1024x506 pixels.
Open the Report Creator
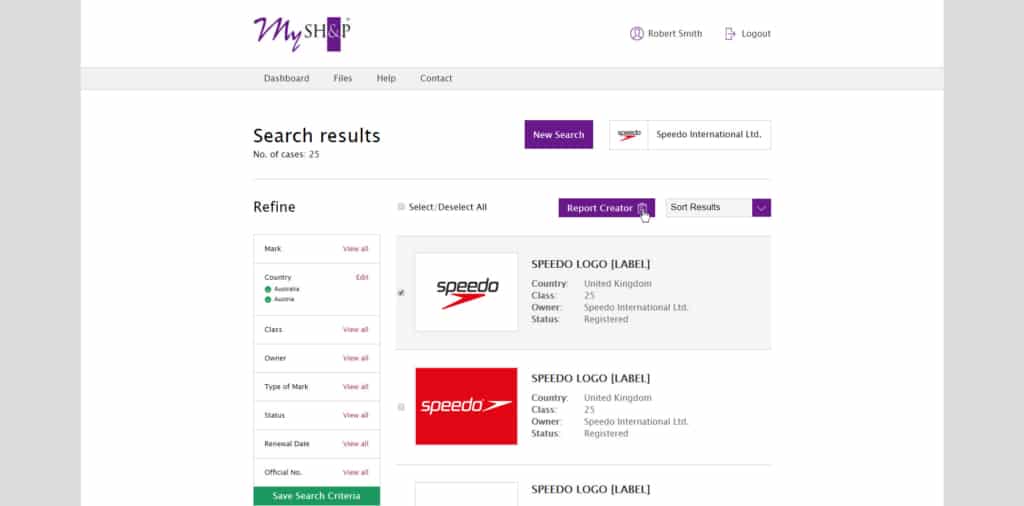pos(607,208)
